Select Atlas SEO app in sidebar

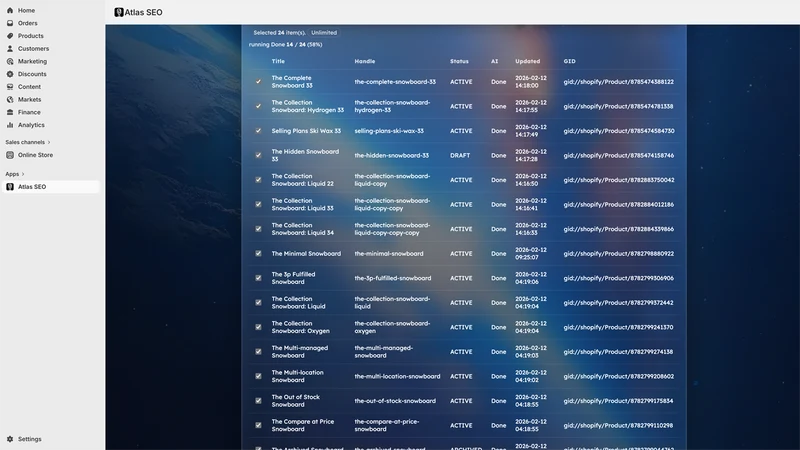[51, 187]
